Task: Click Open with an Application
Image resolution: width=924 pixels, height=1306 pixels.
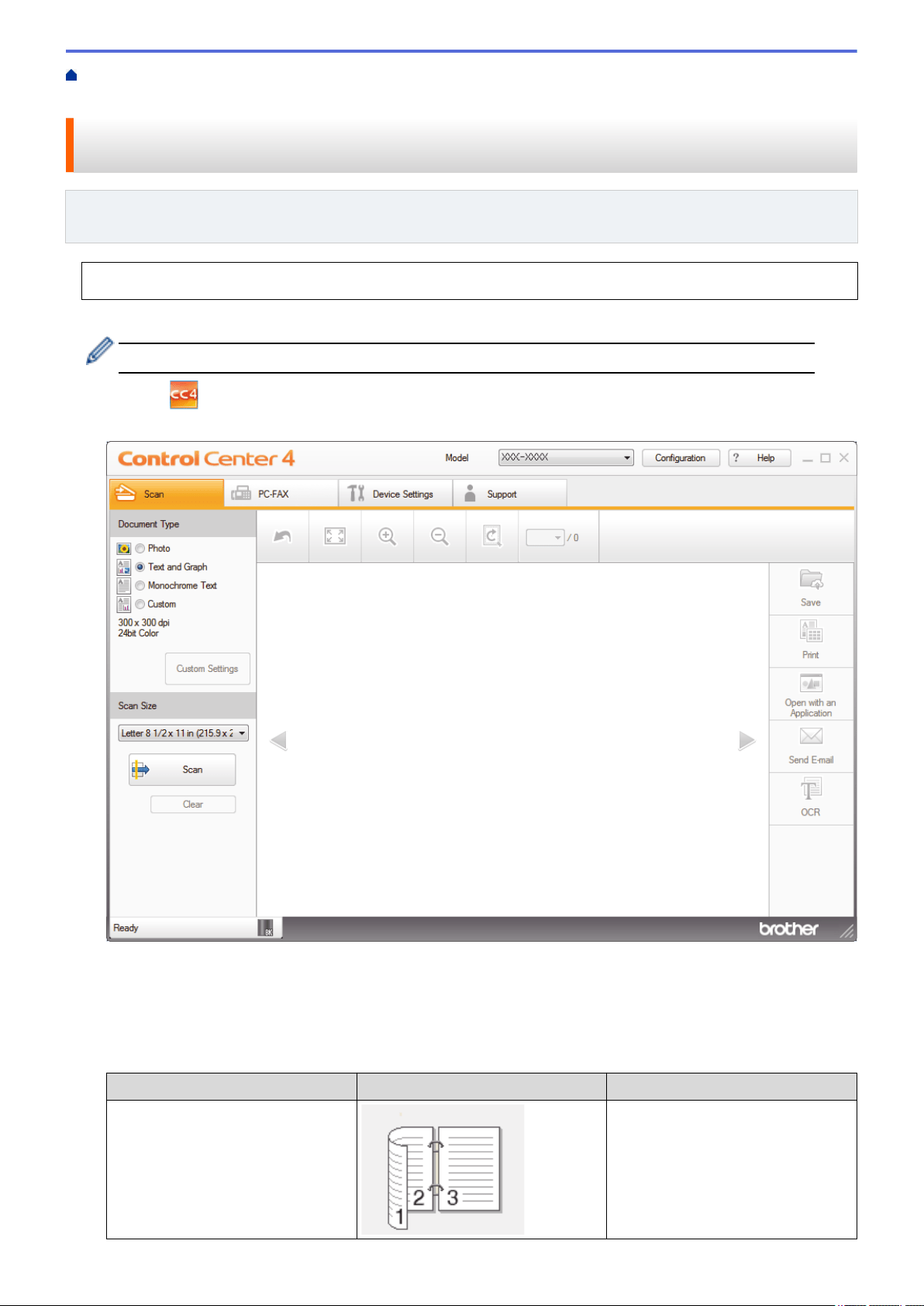Action: pyautogui.click(x=811, y=694)
